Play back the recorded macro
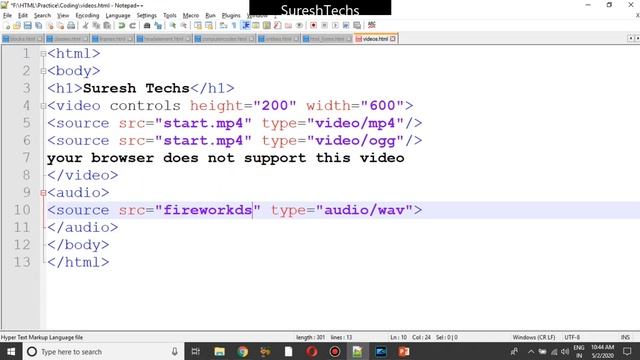The image size is (640, 360). tap(335, 26)
